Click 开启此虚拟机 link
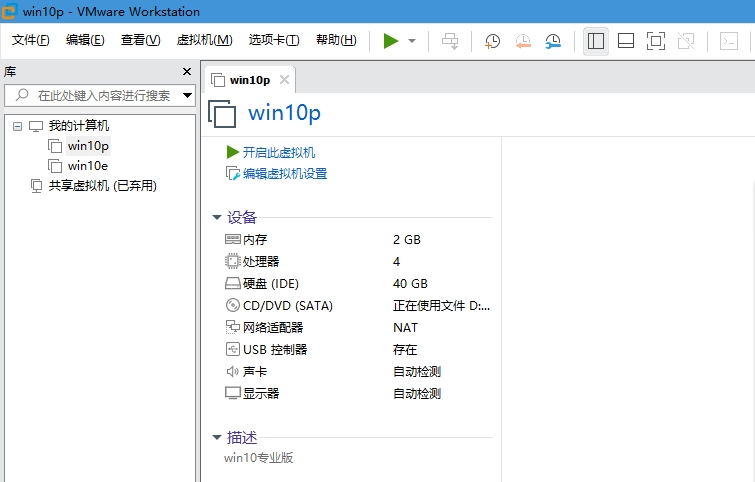This screenshot has width=755, height=482. point(279,153)
